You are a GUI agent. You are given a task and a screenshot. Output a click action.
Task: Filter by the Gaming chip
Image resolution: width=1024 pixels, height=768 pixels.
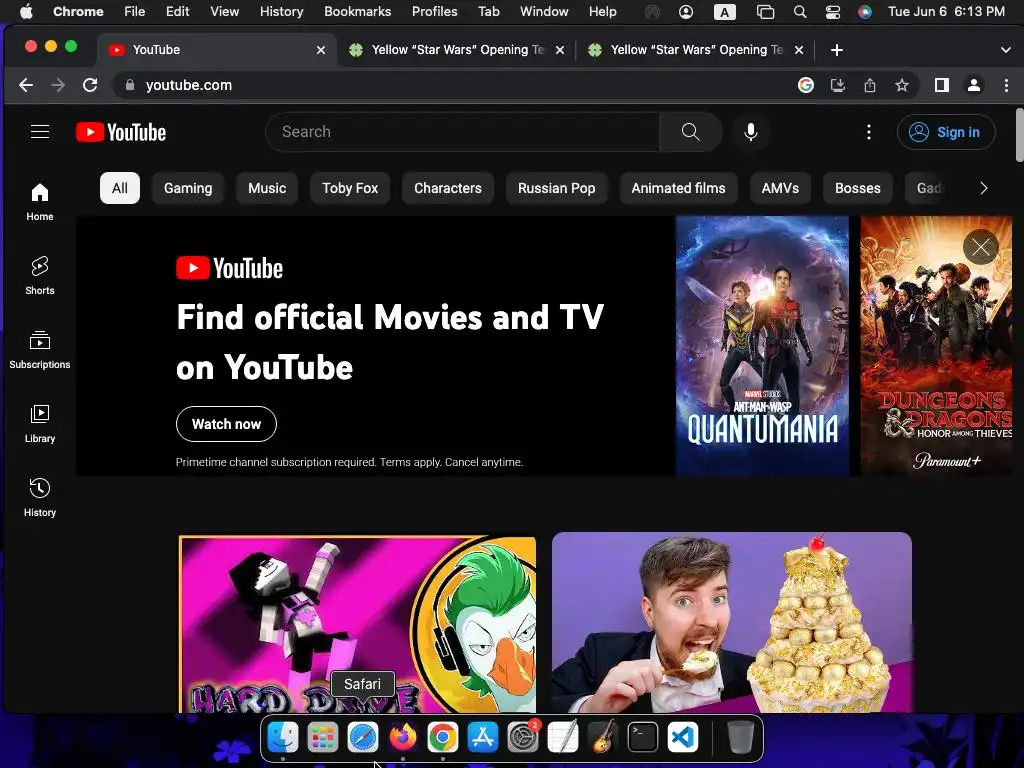pyautogui.click(x=188, y=188)
